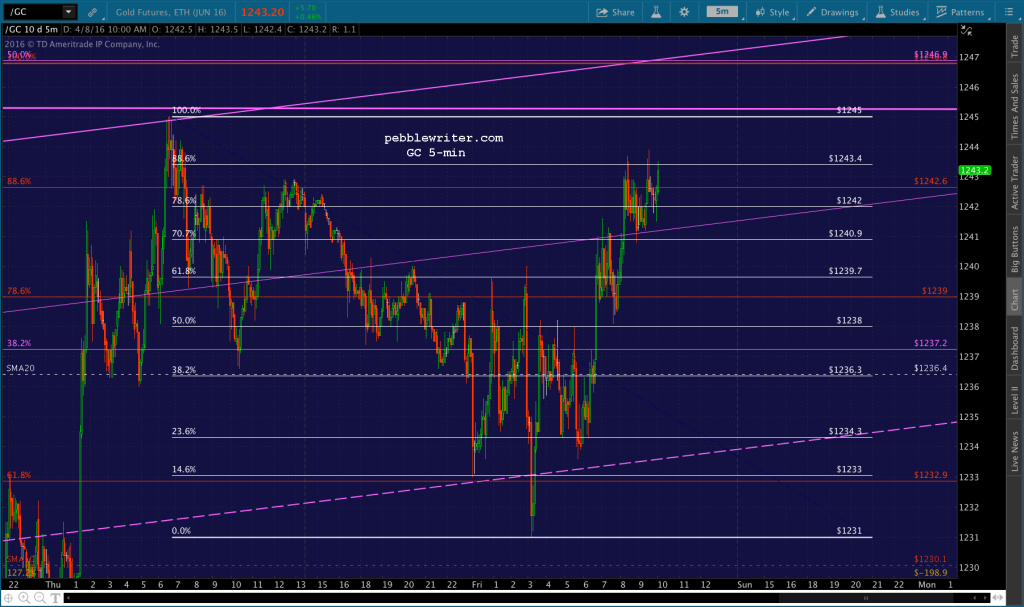Viewport: 1024px width, 607px height.
Task: Click the magenta $1237.2 level label
Action: (x=931, y=343)
